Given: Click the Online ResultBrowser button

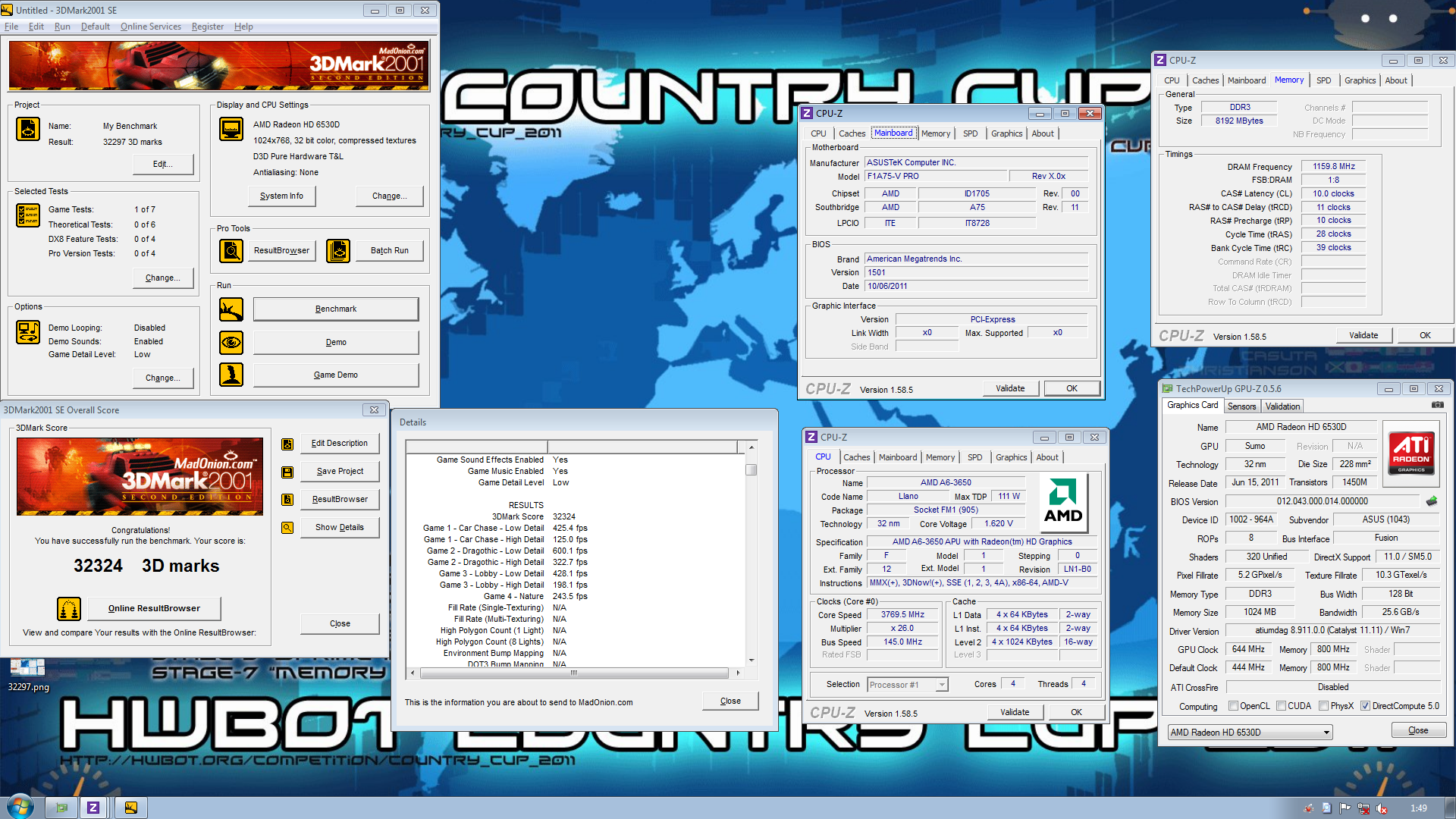Looking at the screenshot, I should click(154, 608).
